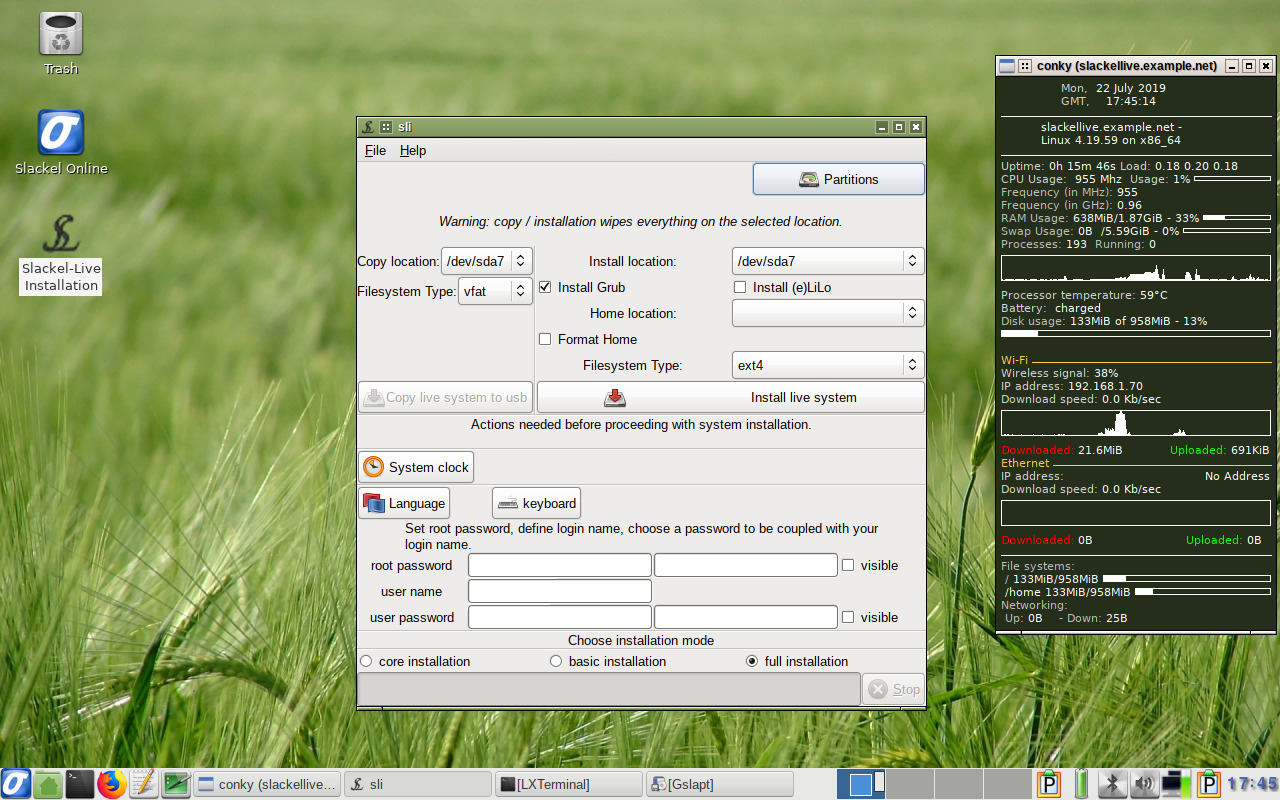1280x800 pixels.
Task: Click the root password input field
Action: click(559, 564)
